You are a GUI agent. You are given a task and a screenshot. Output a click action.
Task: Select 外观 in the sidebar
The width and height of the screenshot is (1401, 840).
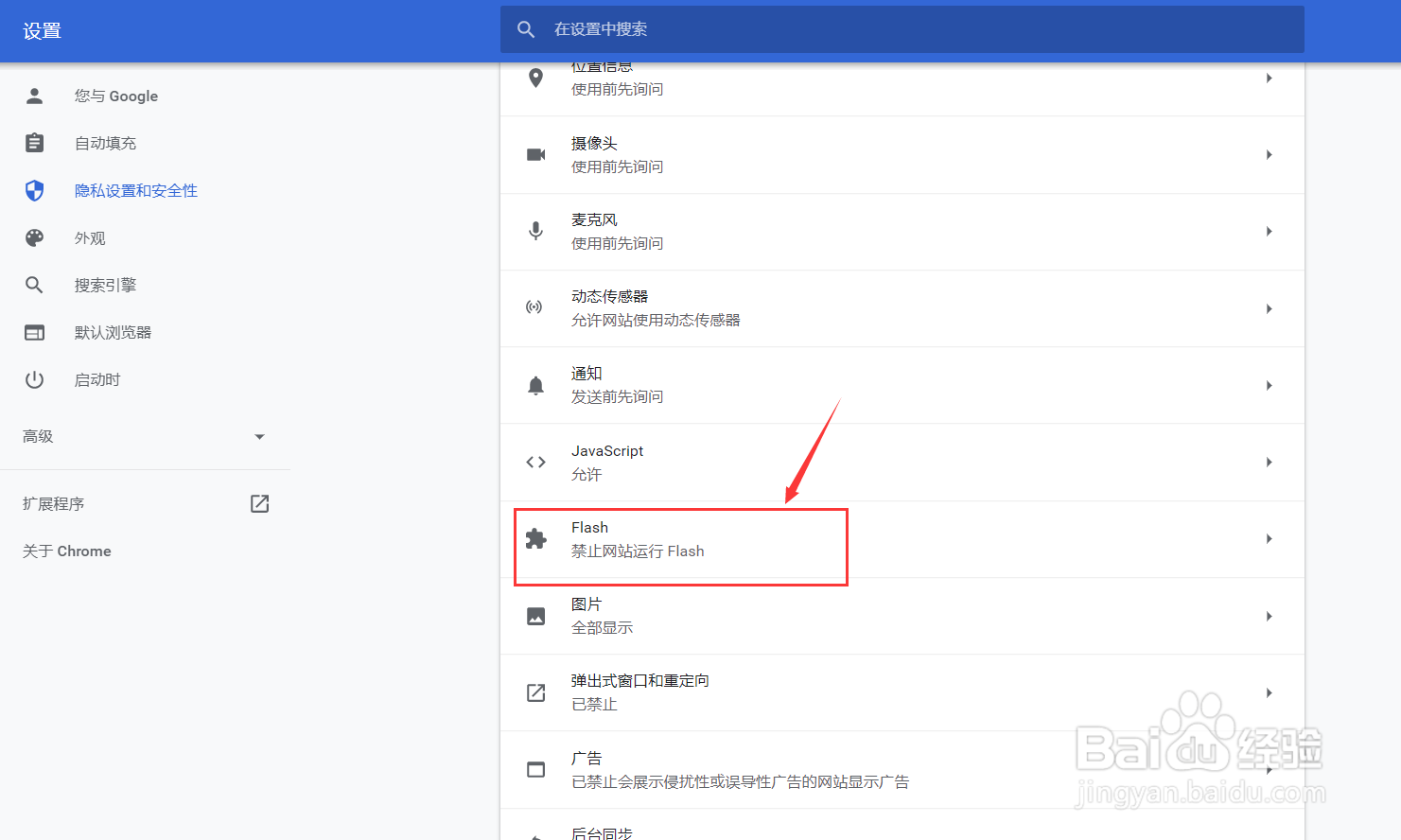tap(90, 237)
